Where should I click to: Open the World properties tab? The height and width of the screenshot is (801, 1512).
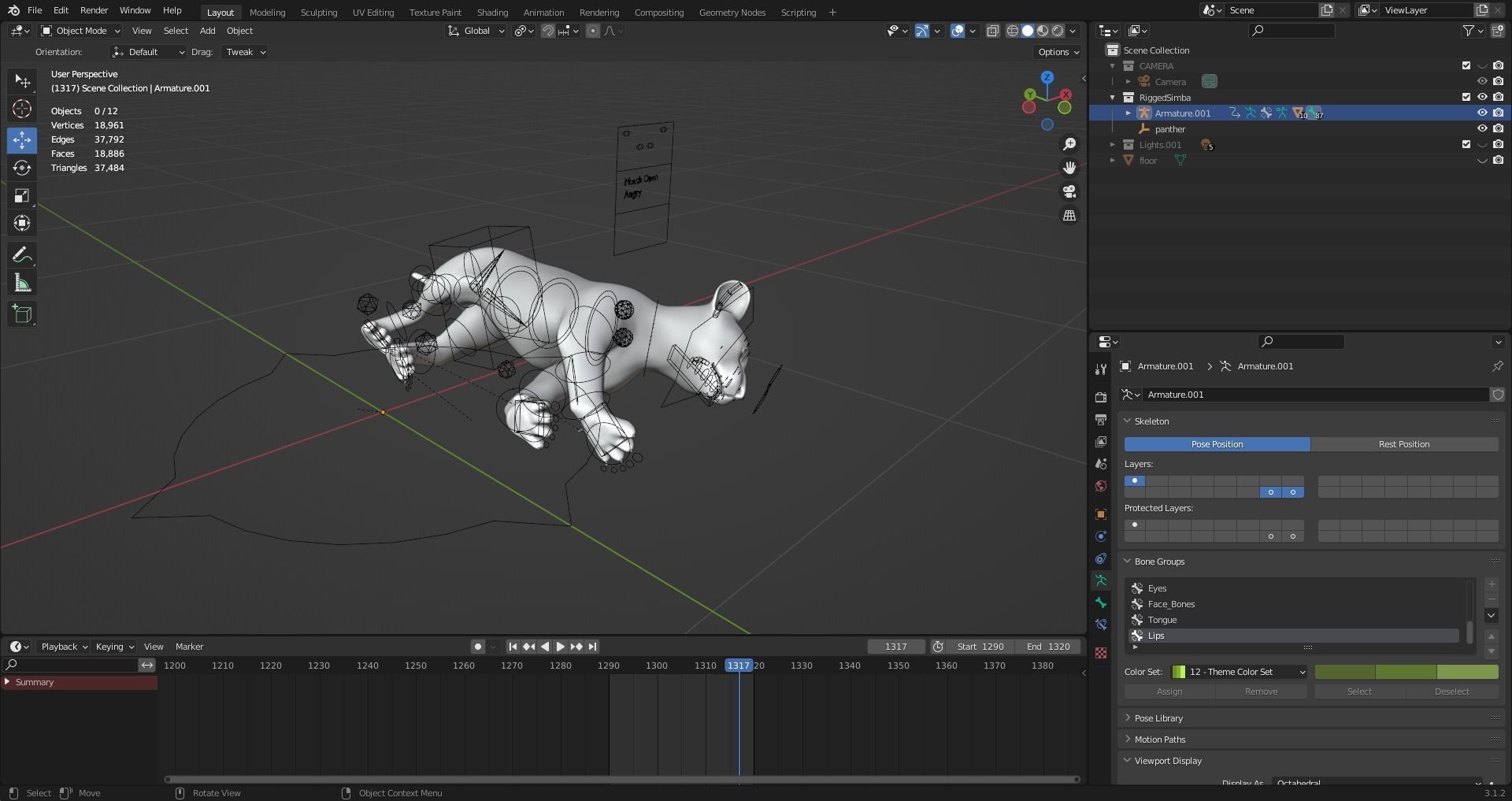pos(1101,486)
